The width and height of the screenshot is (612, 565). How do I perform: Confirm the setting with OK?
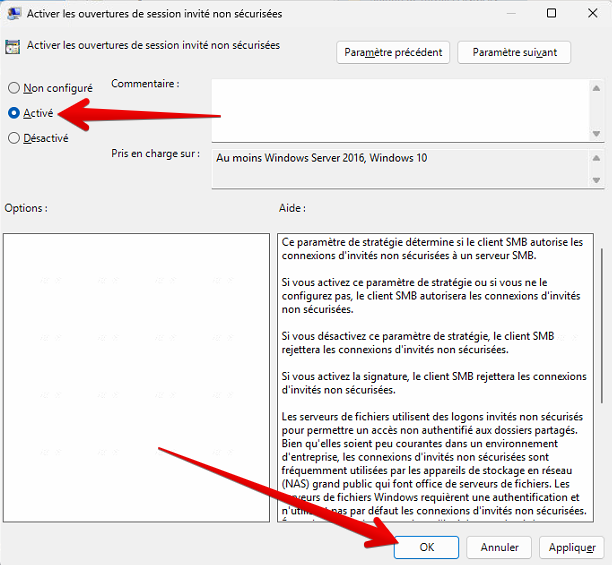[x=426, y=547]
